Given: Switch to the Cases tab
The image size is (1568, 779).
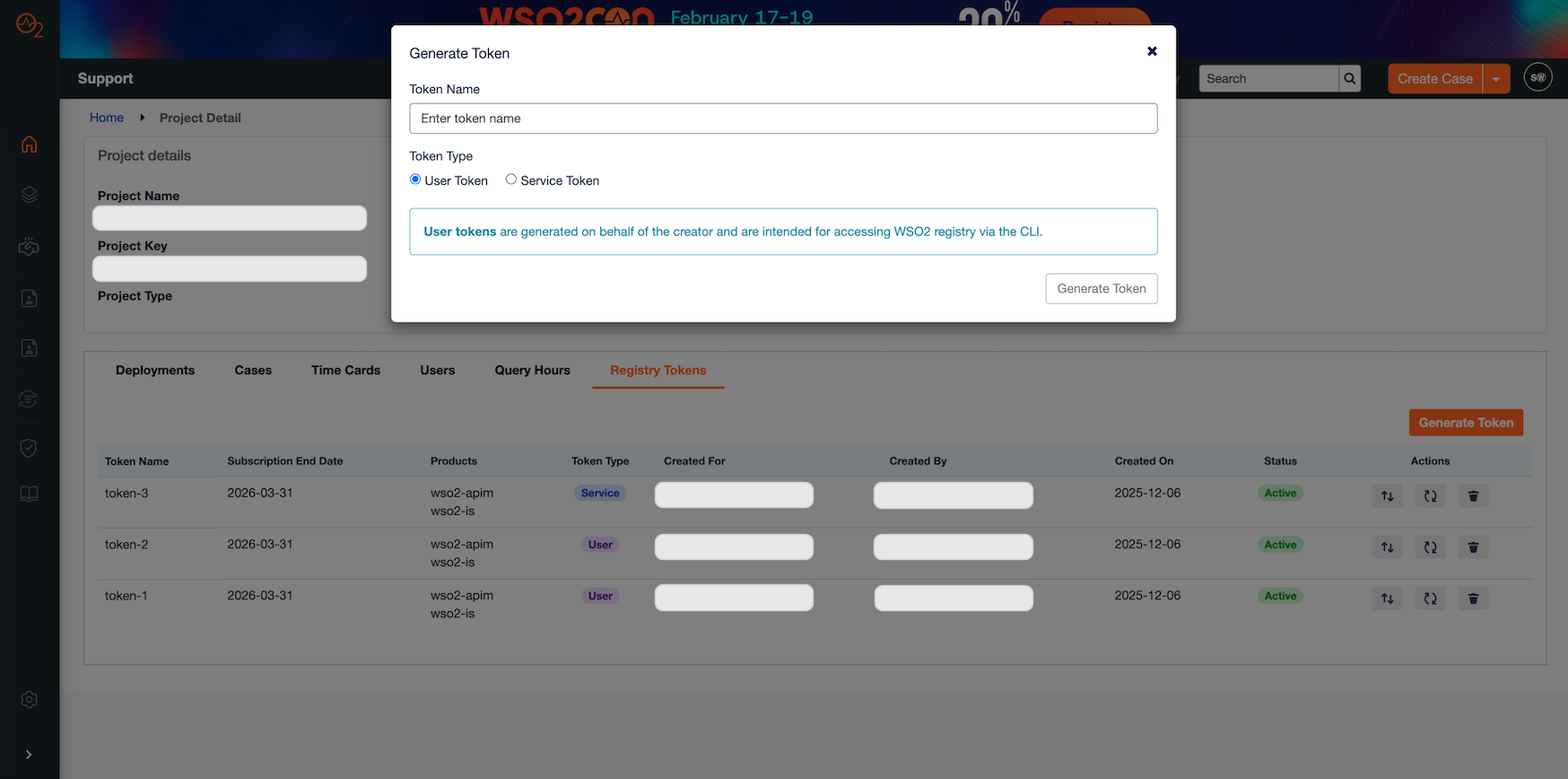Looking at the screenshot, I should [253, 370].
